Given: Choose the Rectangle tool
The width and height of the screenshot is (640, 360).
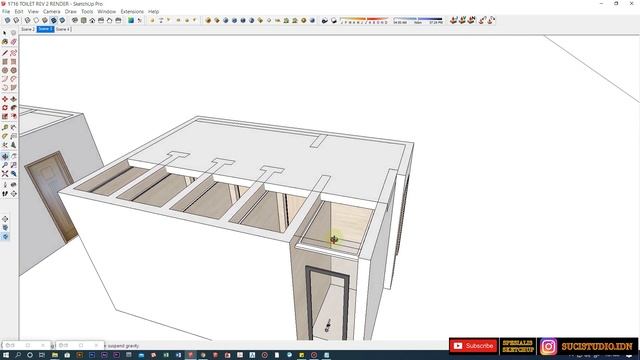Looking at the screenshot, I should pos(5,62).
